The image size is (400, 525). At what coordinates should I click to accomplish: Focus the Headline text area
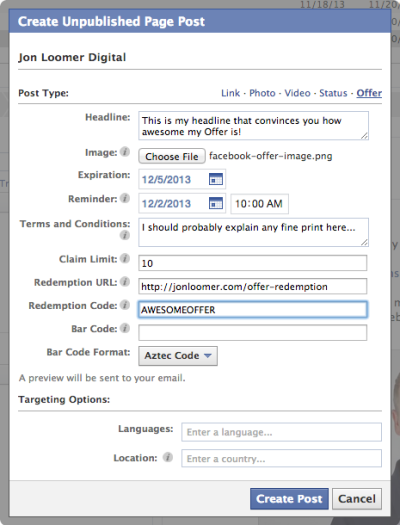click(x=253, y=126)
